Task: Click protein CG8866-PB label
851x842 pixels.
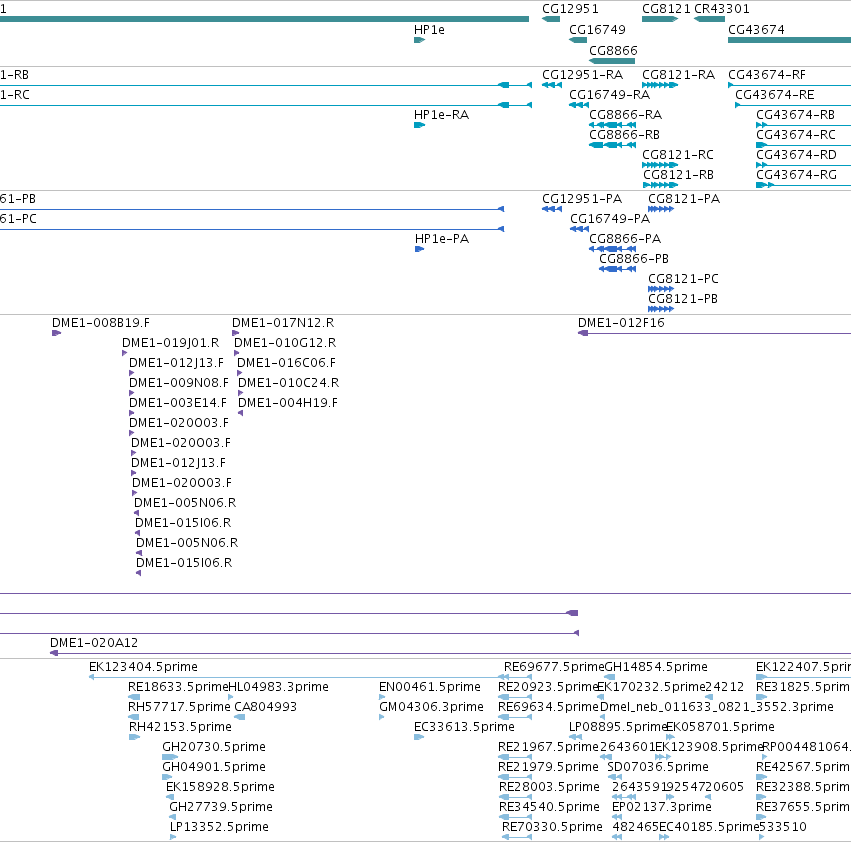Action: (634, 259)
